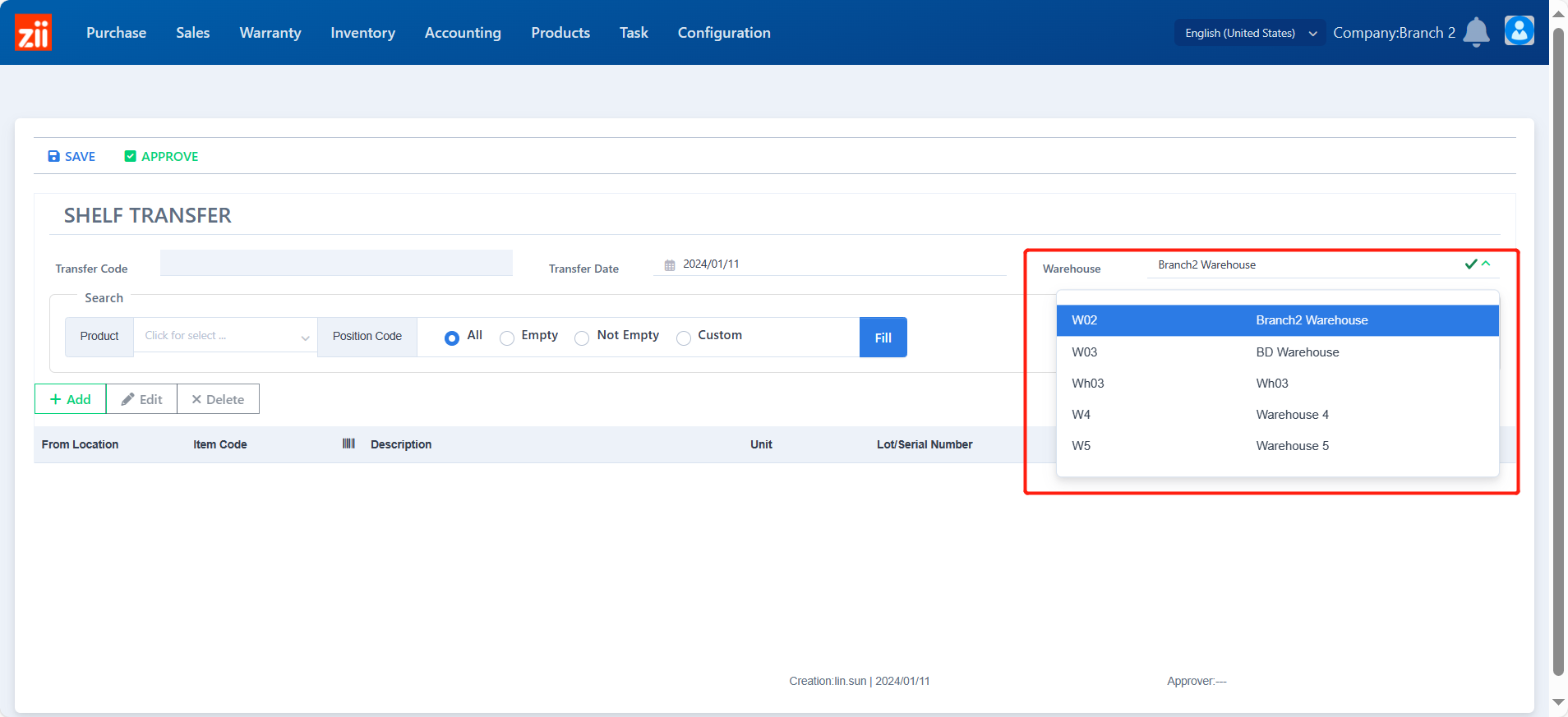Choose W5 Warehouse 5 option
The width and height of the screenshot is (1568, 717).
(x=1277, y=445)
